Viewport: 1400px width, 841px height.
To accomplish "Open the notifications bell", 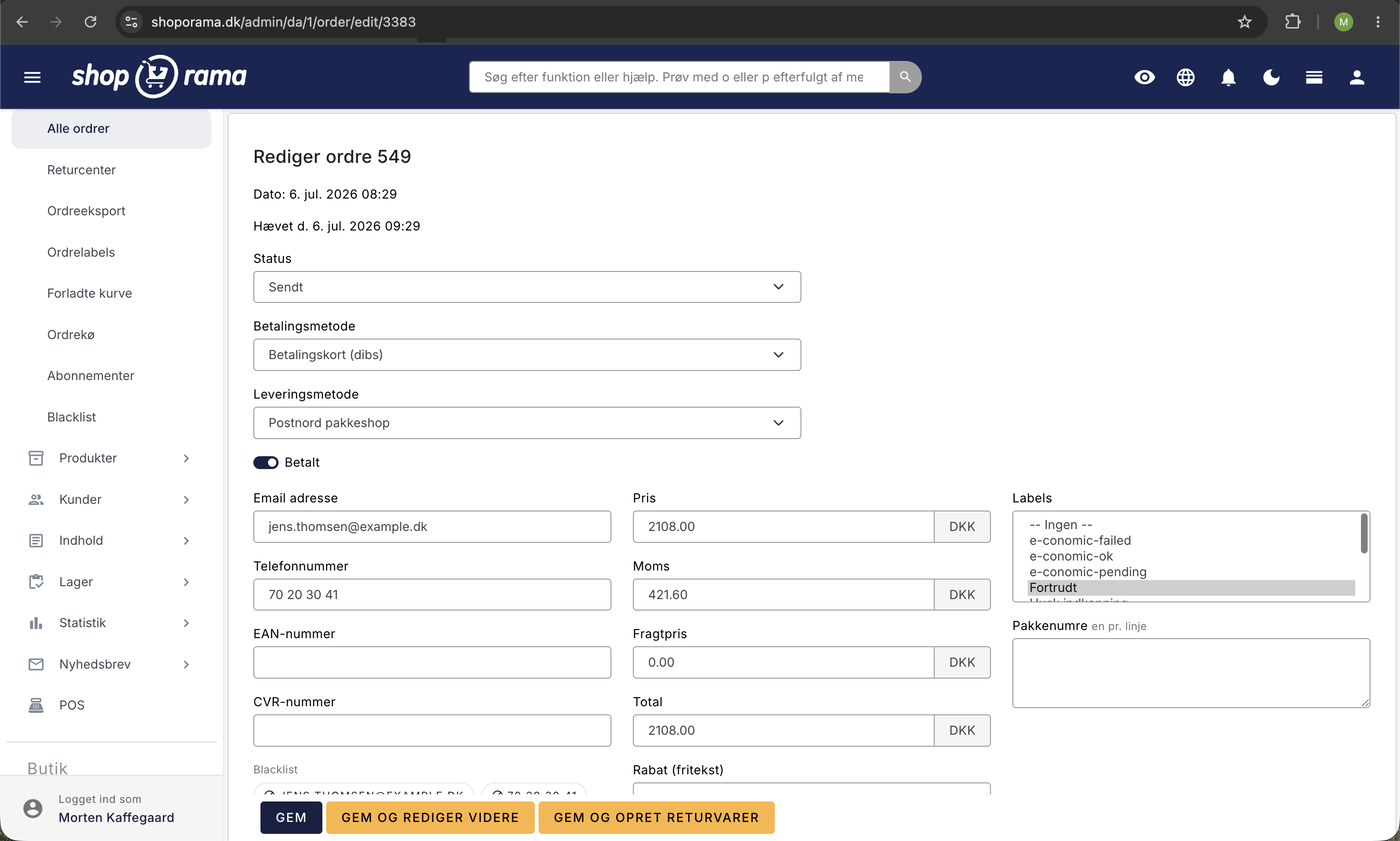I will click(x=1229, y=77).
